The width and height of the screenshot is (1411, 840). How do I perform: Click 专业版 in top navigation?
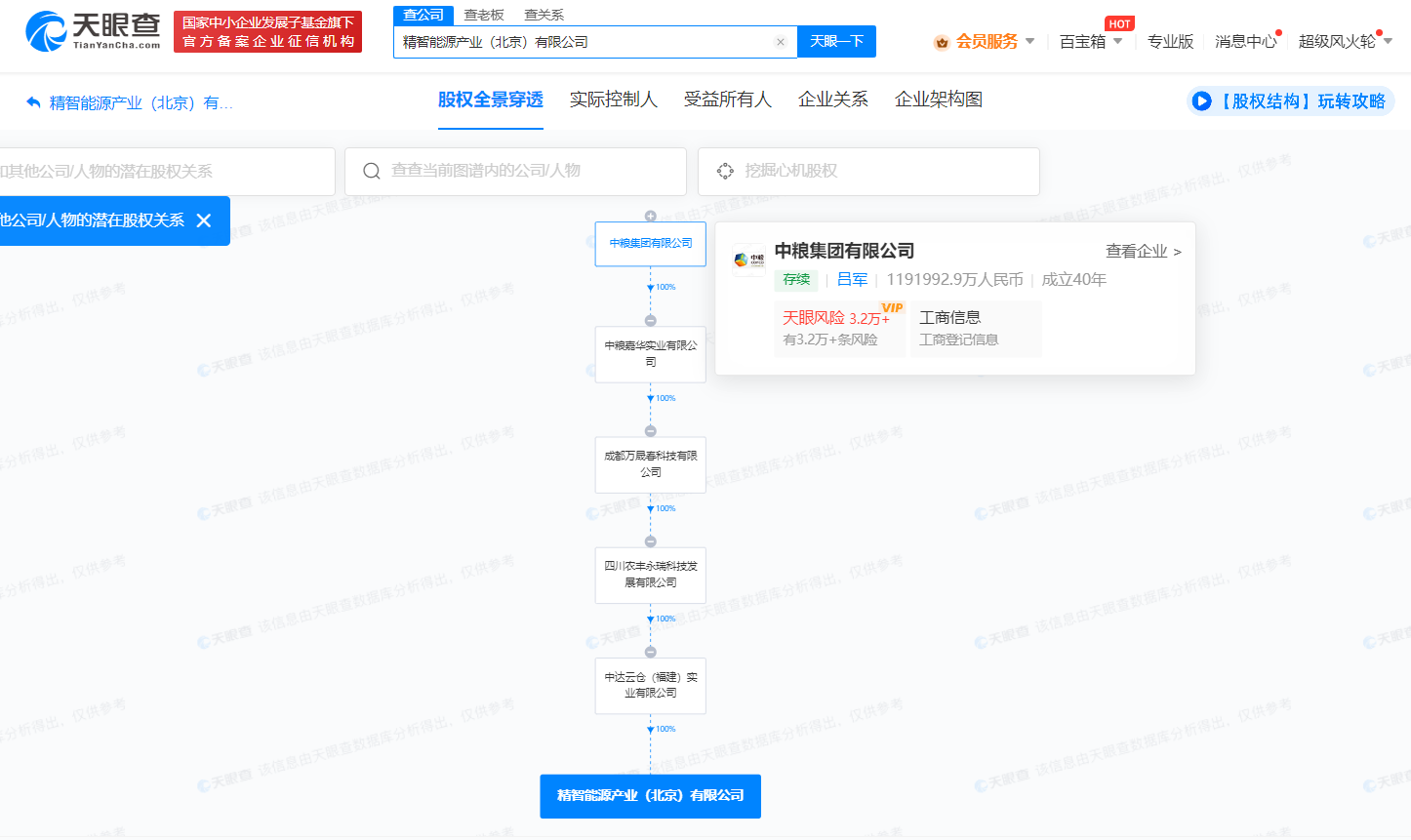coord(1171,42)
